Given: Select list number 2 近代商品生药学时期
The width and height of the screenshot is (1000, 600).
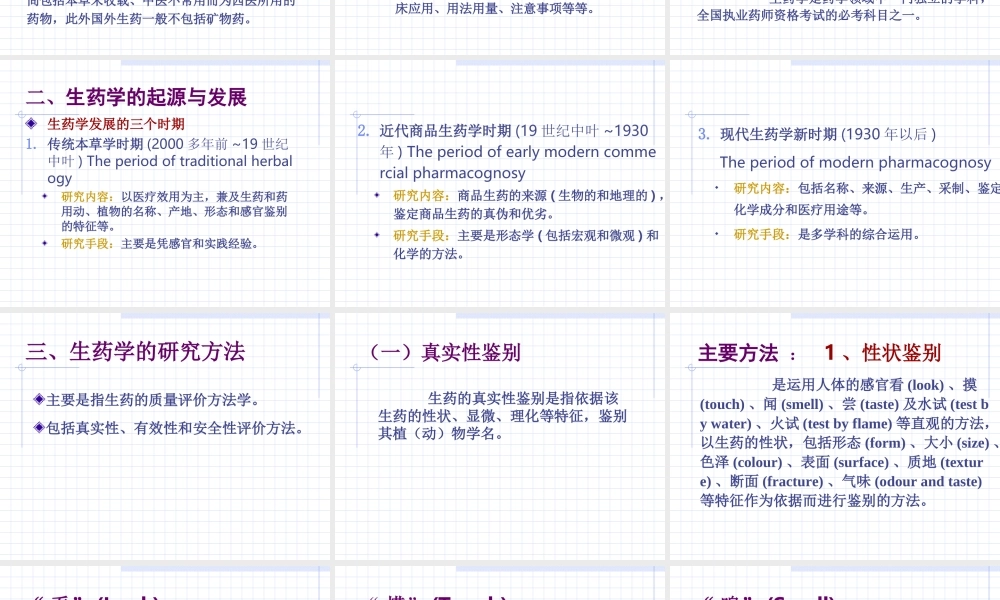Looking at the screenshot, I should click(x=362, y=130).
